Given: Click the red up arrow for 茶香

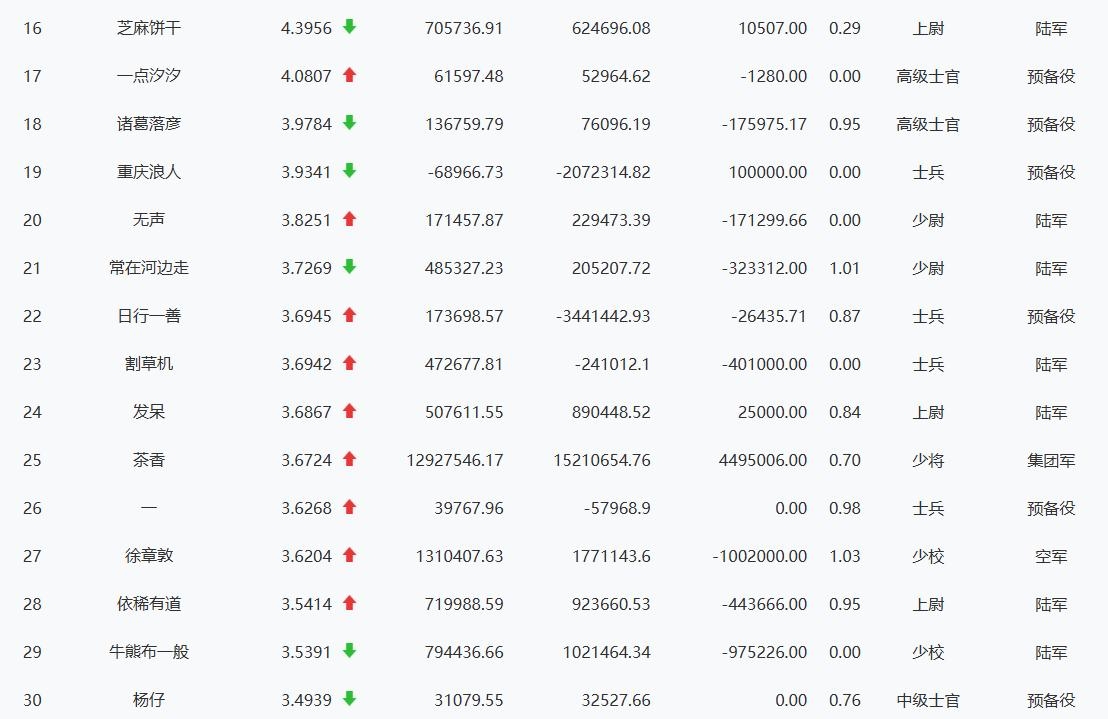Looking at the screenshot, I should pos(349,459).
